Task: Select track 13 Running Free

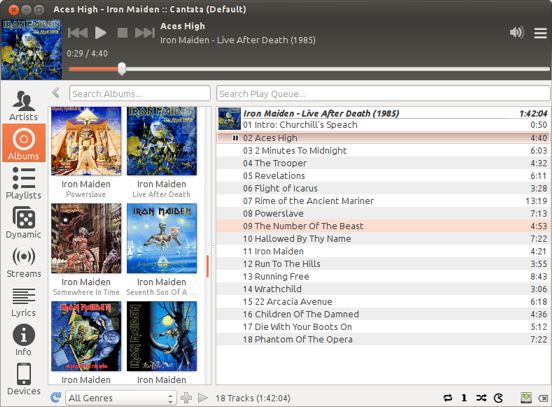Action: tap(383, 276)
